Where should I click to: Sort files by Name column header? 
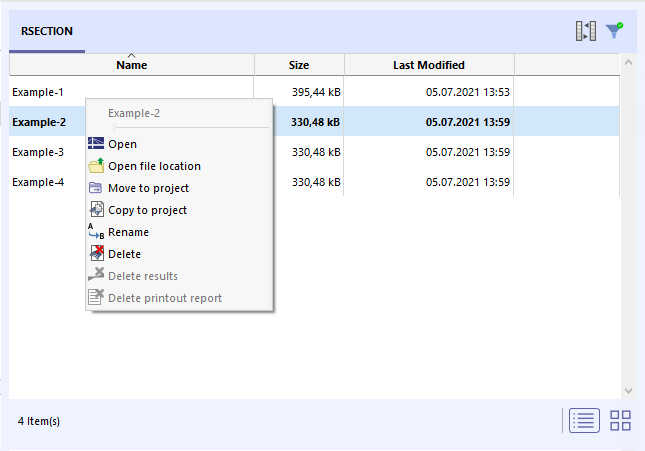click(132, 65)
